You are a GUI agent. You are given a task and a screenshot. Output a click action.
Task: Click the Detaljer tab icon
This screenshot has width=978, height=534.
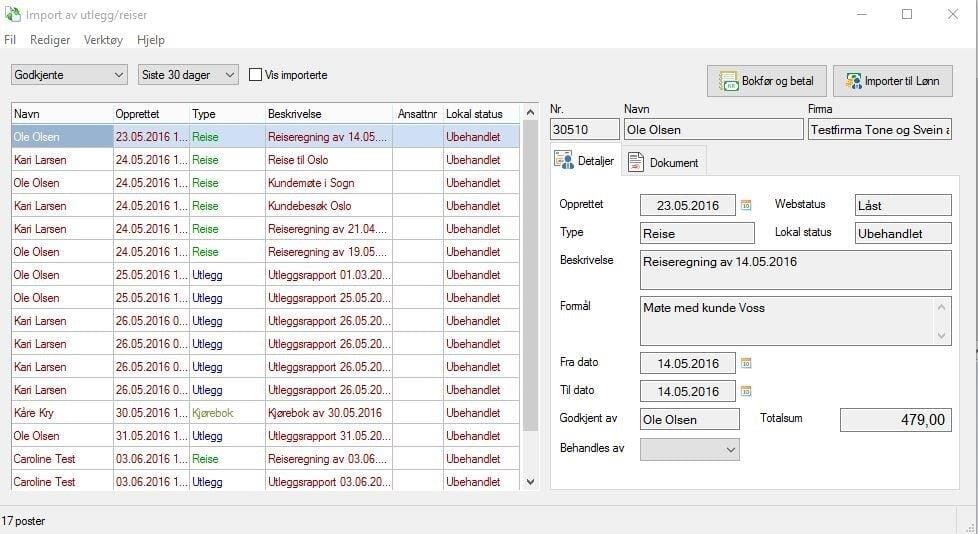tap(565, 161)
